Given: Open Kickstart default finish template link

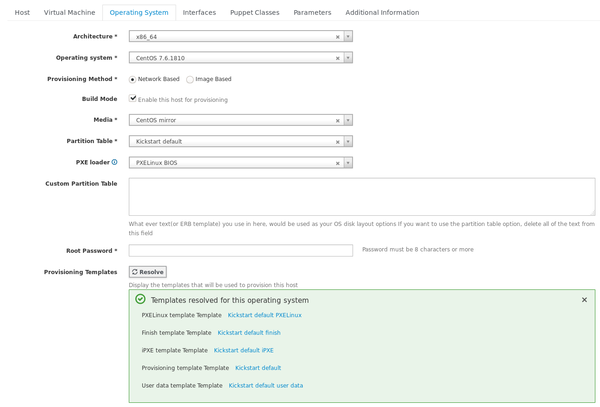Looking at the screenshot, I should tap(249, 333).
